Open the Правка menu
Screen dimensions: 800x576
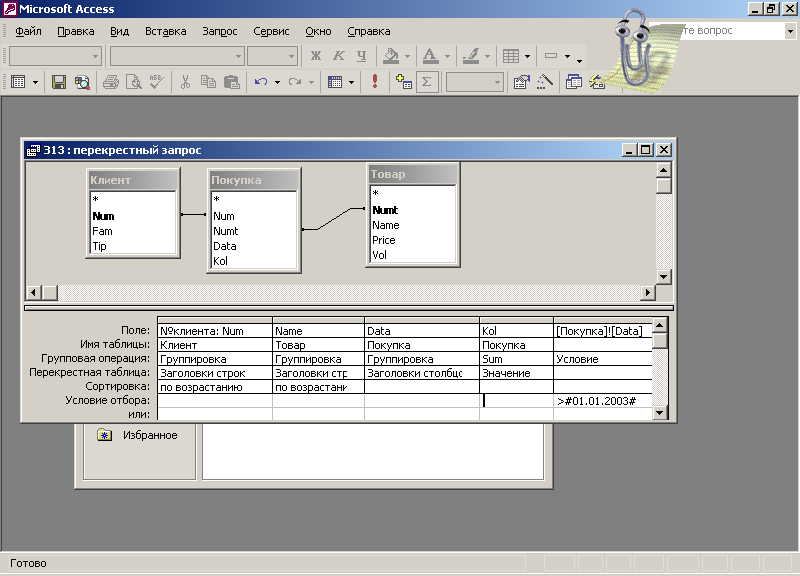click(x=76, y=31)
